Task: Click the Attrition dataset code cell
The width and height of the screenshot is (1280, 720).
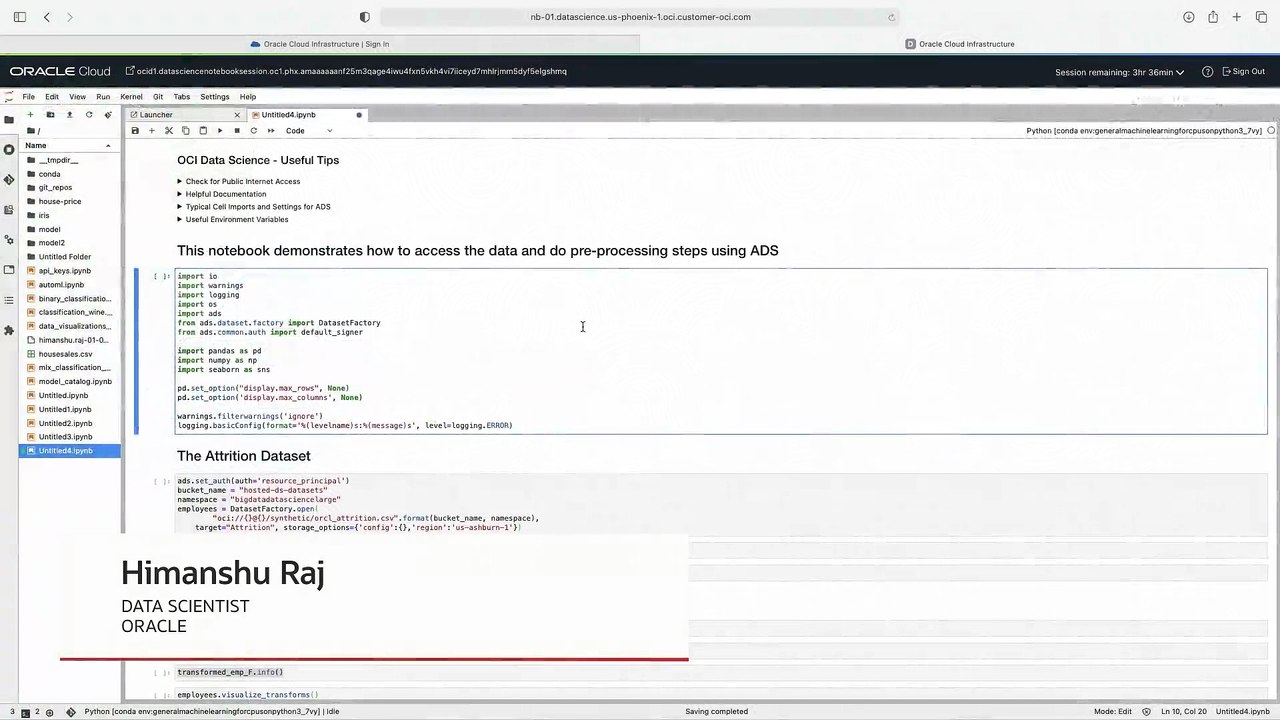Action: tap(721, 504)
